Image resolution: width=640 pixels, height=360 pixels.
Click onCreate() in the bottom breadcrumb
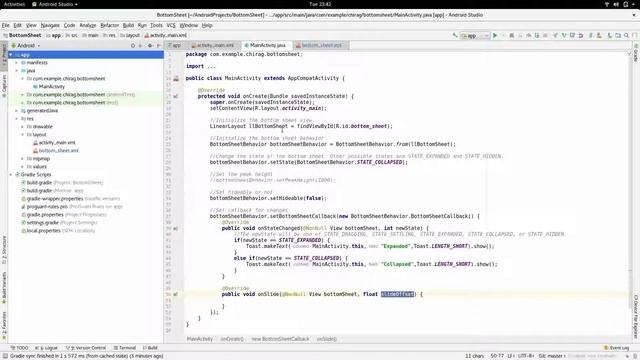pyautogui.click(x=232, y=339)
